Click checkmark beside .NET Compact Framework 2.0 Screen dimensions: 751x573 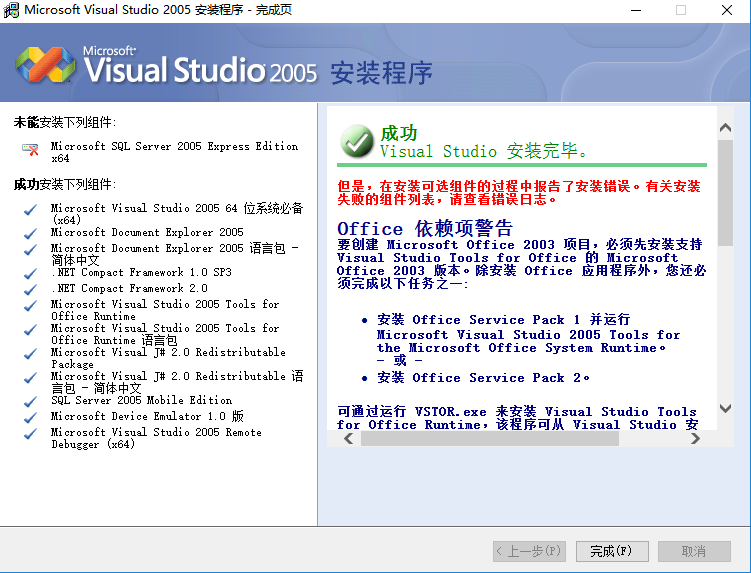(31, 290)
